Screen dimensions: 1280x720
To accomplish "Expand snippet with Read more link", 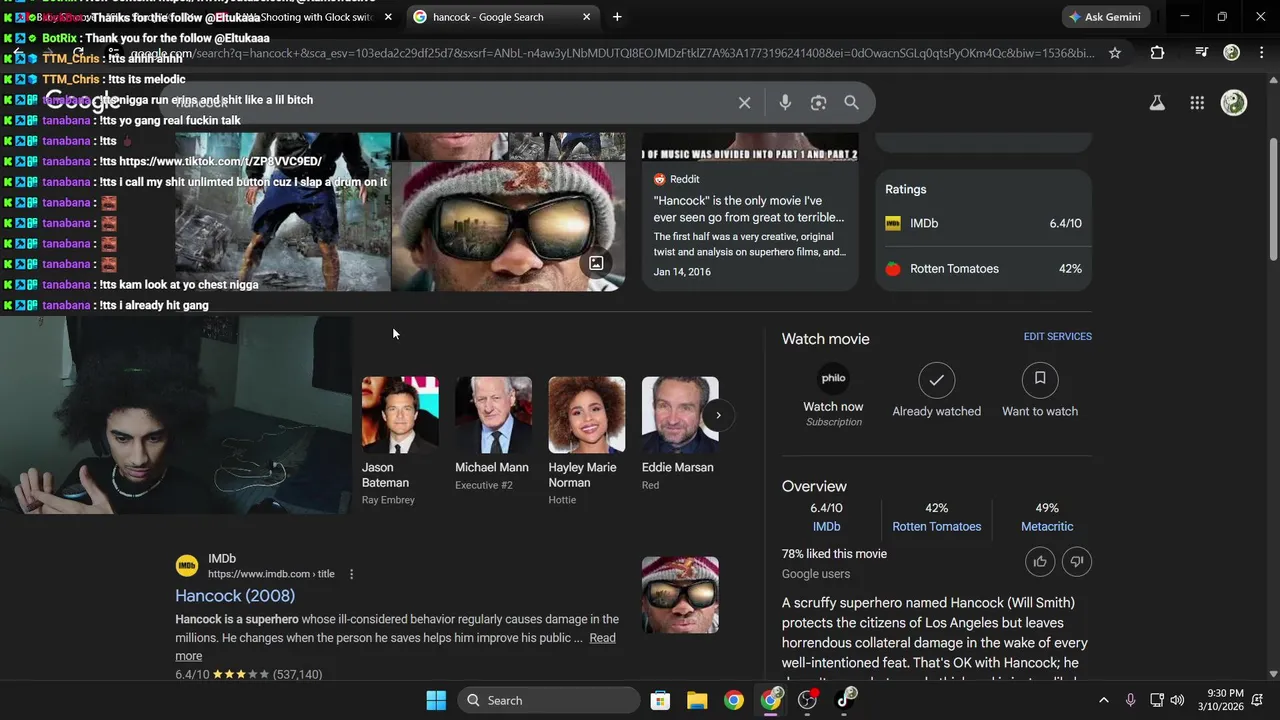I will [602, 638].
